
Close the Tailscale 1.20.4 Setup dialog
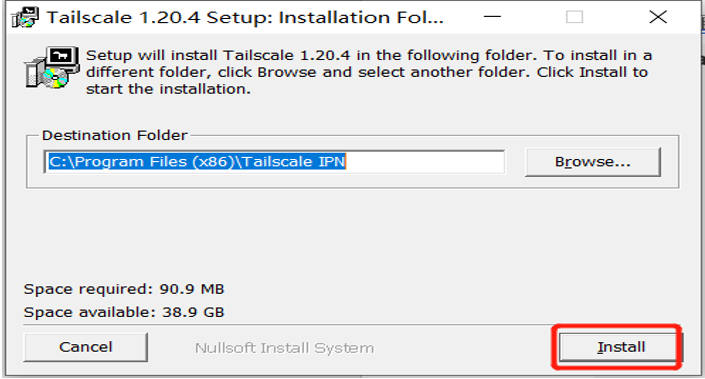coord(658,17)
